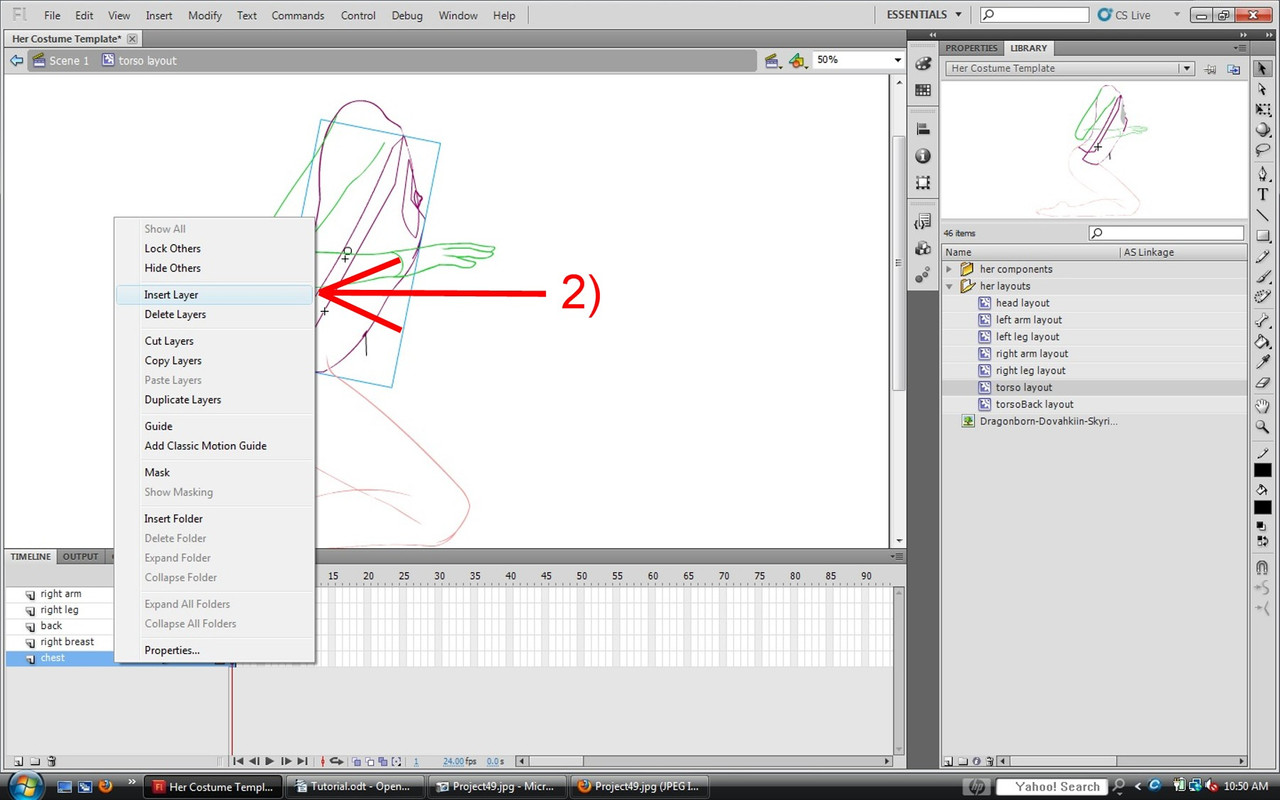The width and height of the screenshot is (1280, 800).
Task: Toggle Snap to Objects magnet
Action: (x=1263, y=567)
